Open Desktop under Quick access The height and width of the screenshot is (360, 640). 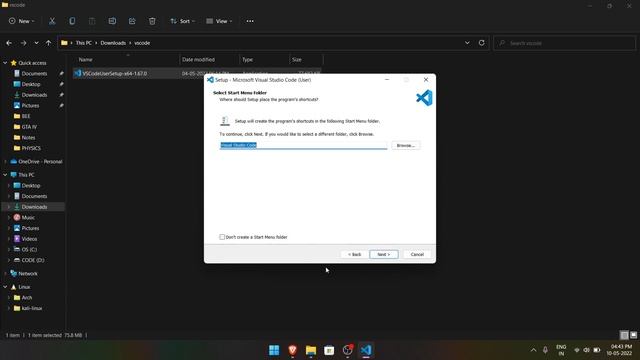31,84
